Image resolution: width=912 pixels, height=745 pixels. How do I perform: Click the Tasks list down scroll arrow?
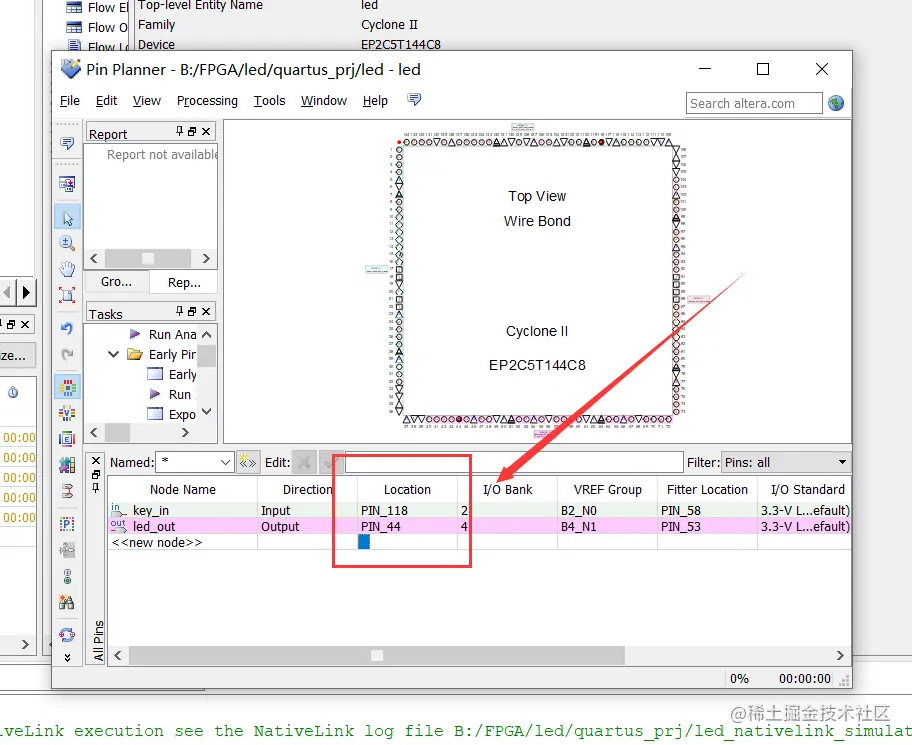point(206,412)
